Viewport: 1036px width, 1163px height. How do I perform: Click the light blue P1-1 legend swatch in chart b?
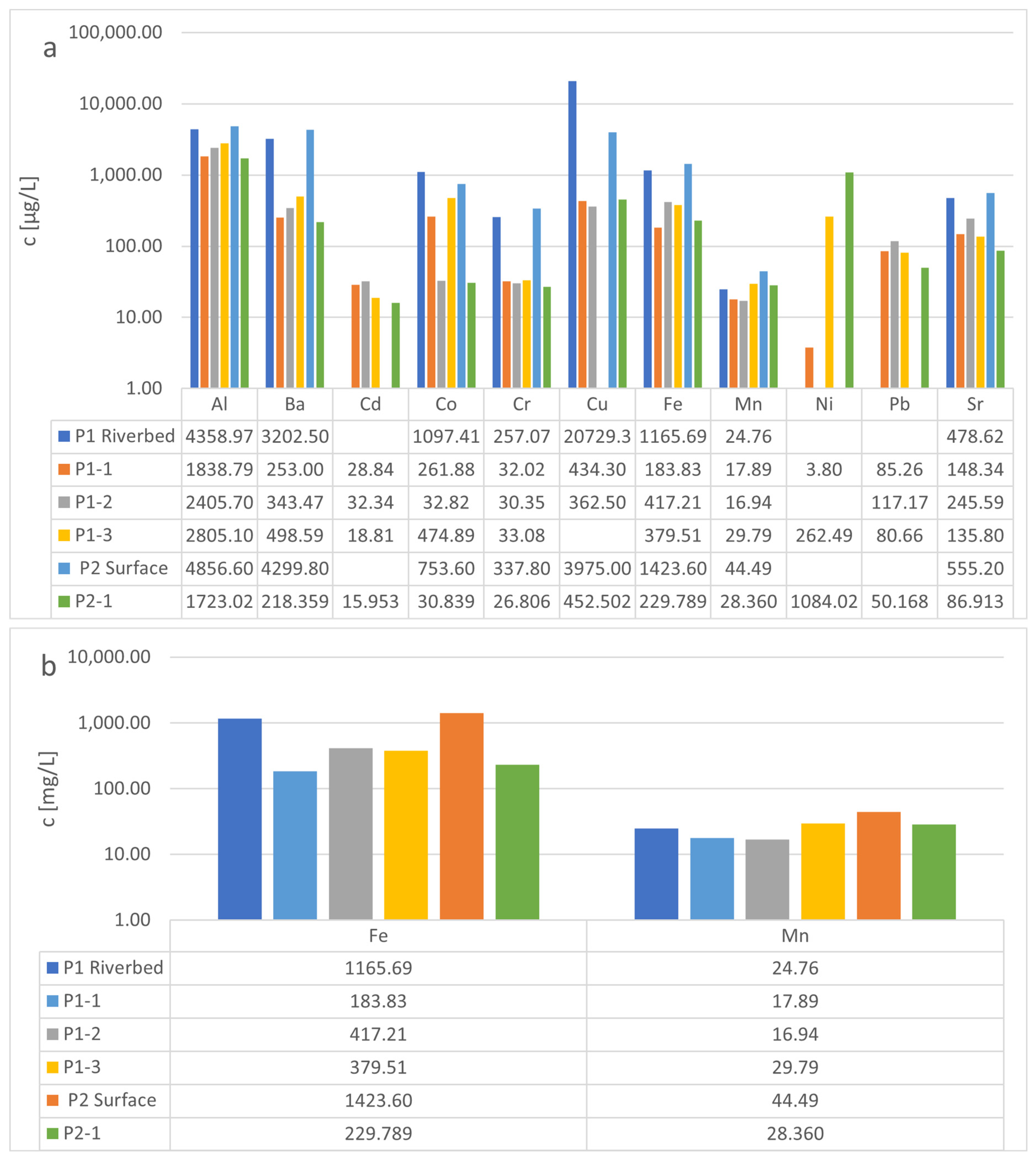tap(52, 1001)
